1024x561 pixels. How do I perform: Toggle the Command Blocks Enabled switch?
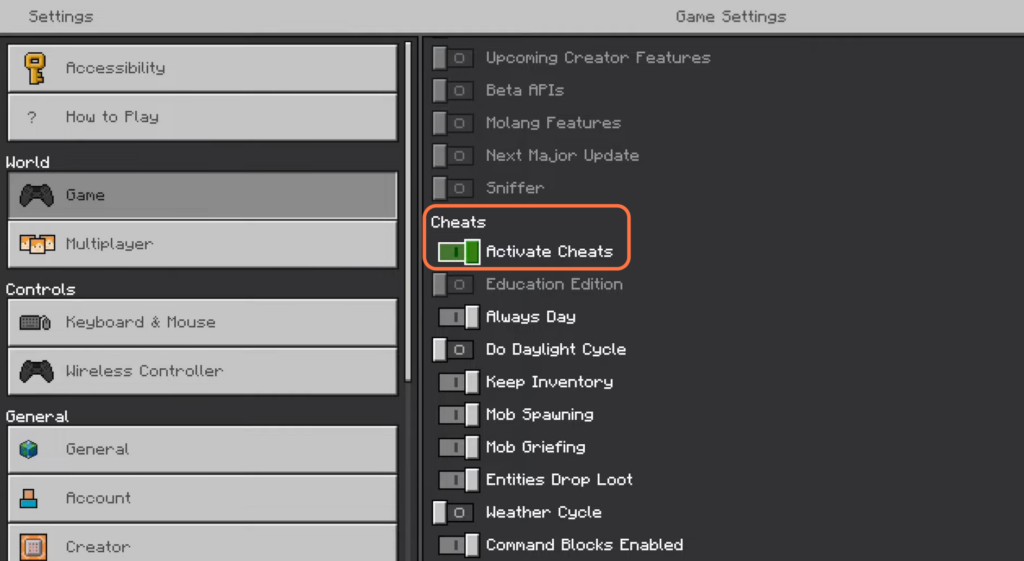point(459,545)
